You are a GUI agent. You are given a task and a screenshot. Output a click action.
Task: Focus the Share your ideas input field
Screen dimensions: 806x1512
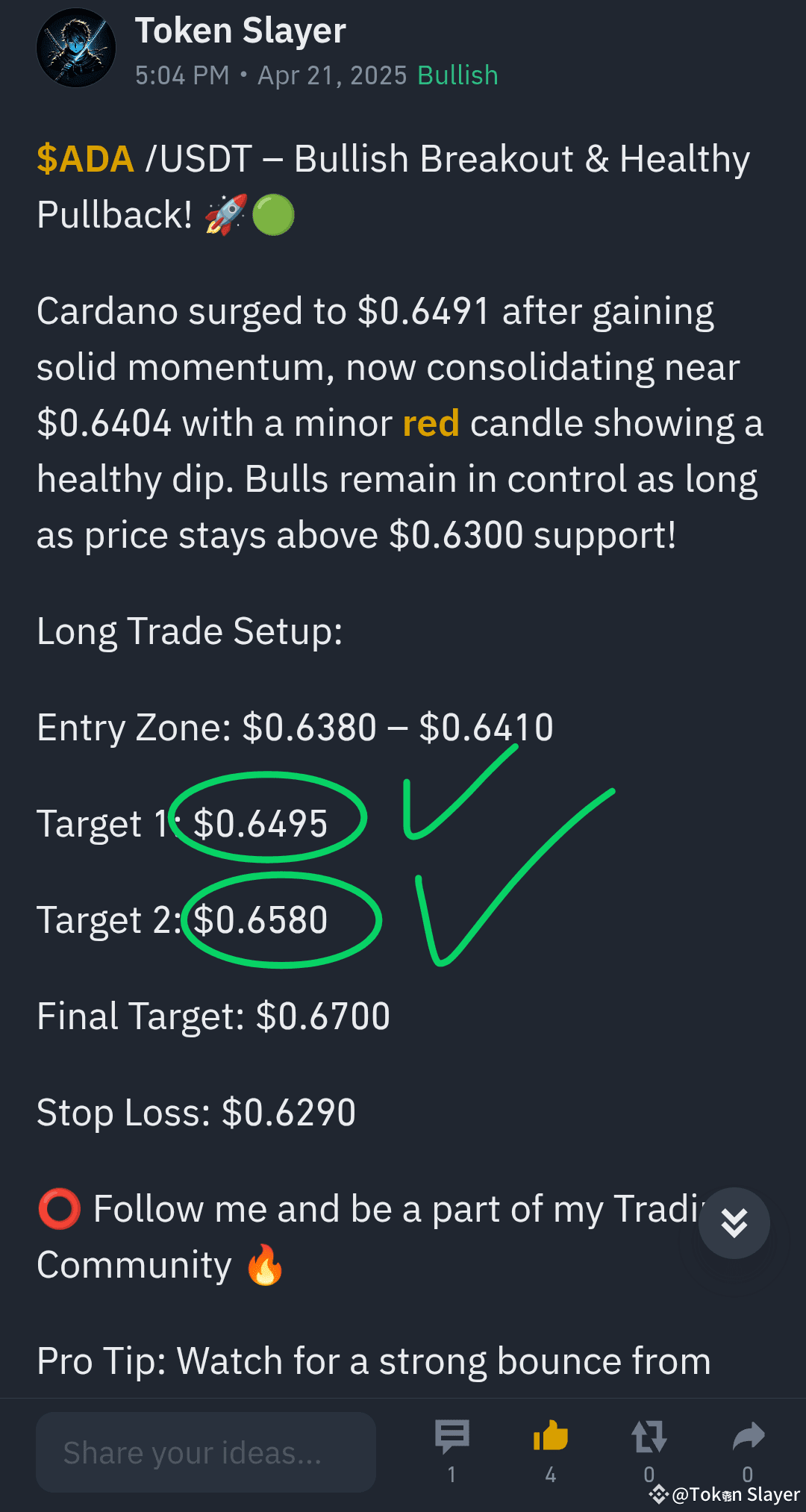(x=207, y=1452)
